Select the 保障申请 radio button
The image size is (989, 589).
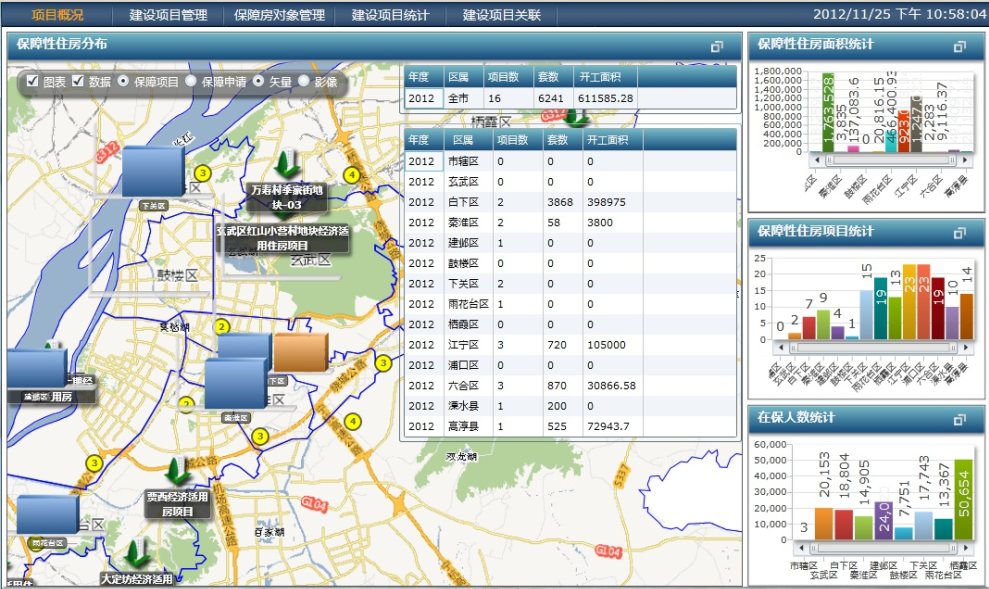(x=190, y=81)
